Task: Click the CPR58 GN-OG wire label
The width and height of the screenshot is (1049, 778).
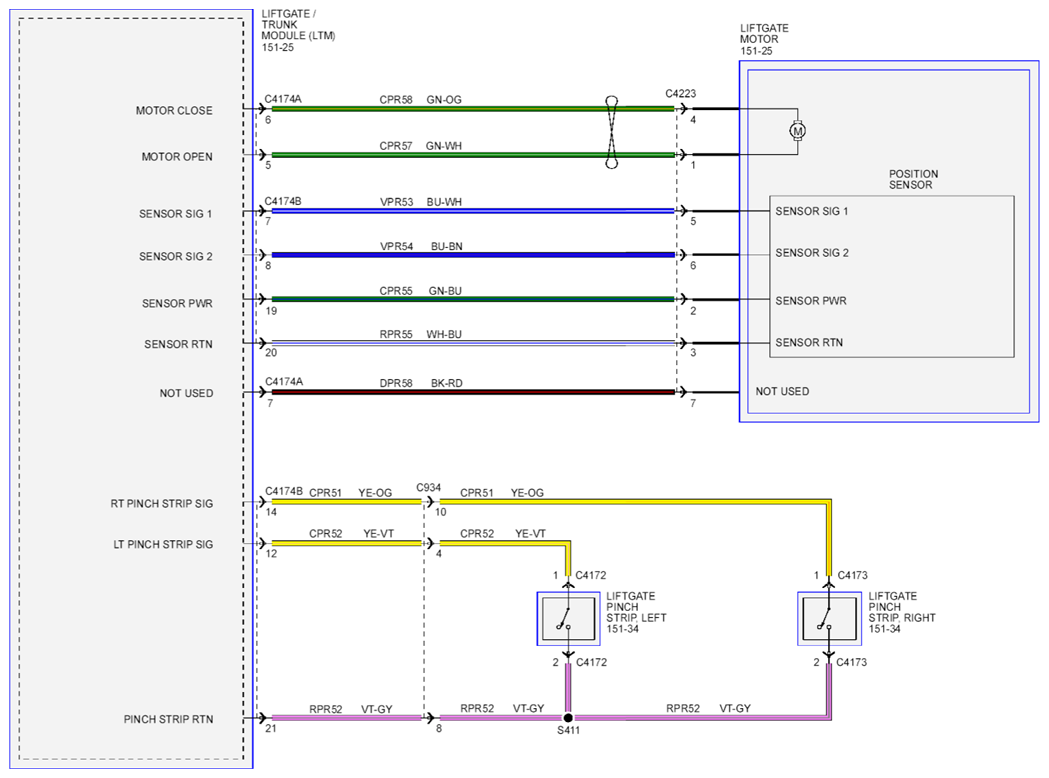Action: 420,100
